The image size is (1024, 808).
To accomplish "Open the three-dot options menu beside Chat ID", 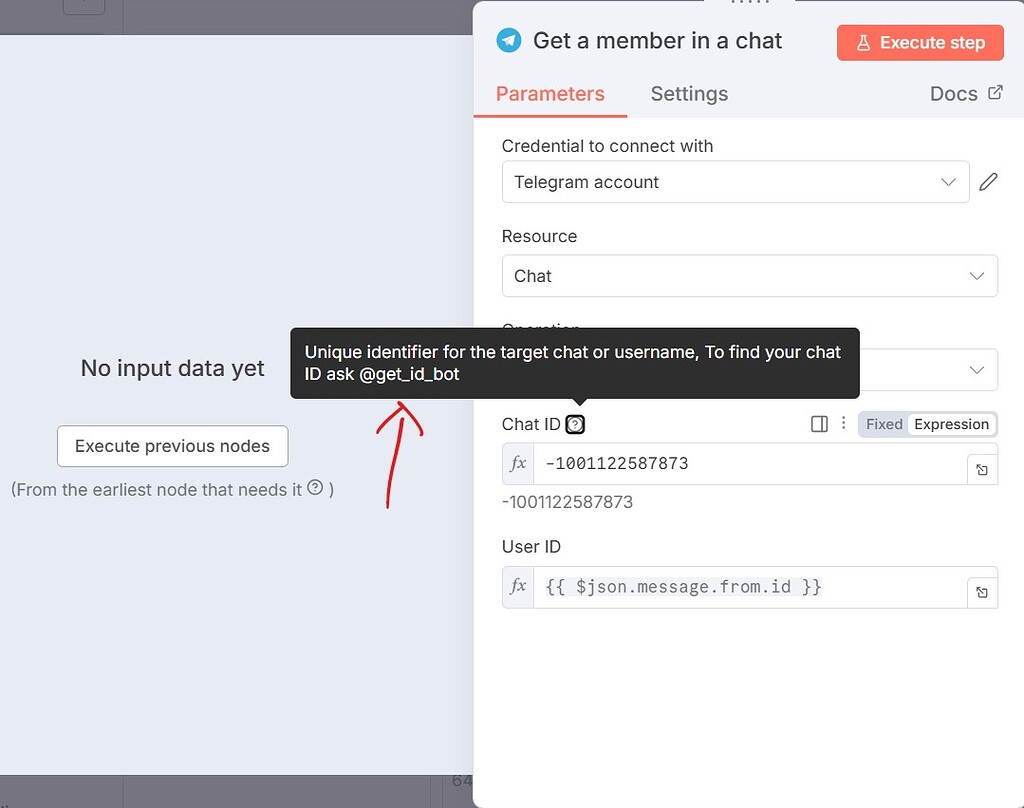I will tap(844, 424).
